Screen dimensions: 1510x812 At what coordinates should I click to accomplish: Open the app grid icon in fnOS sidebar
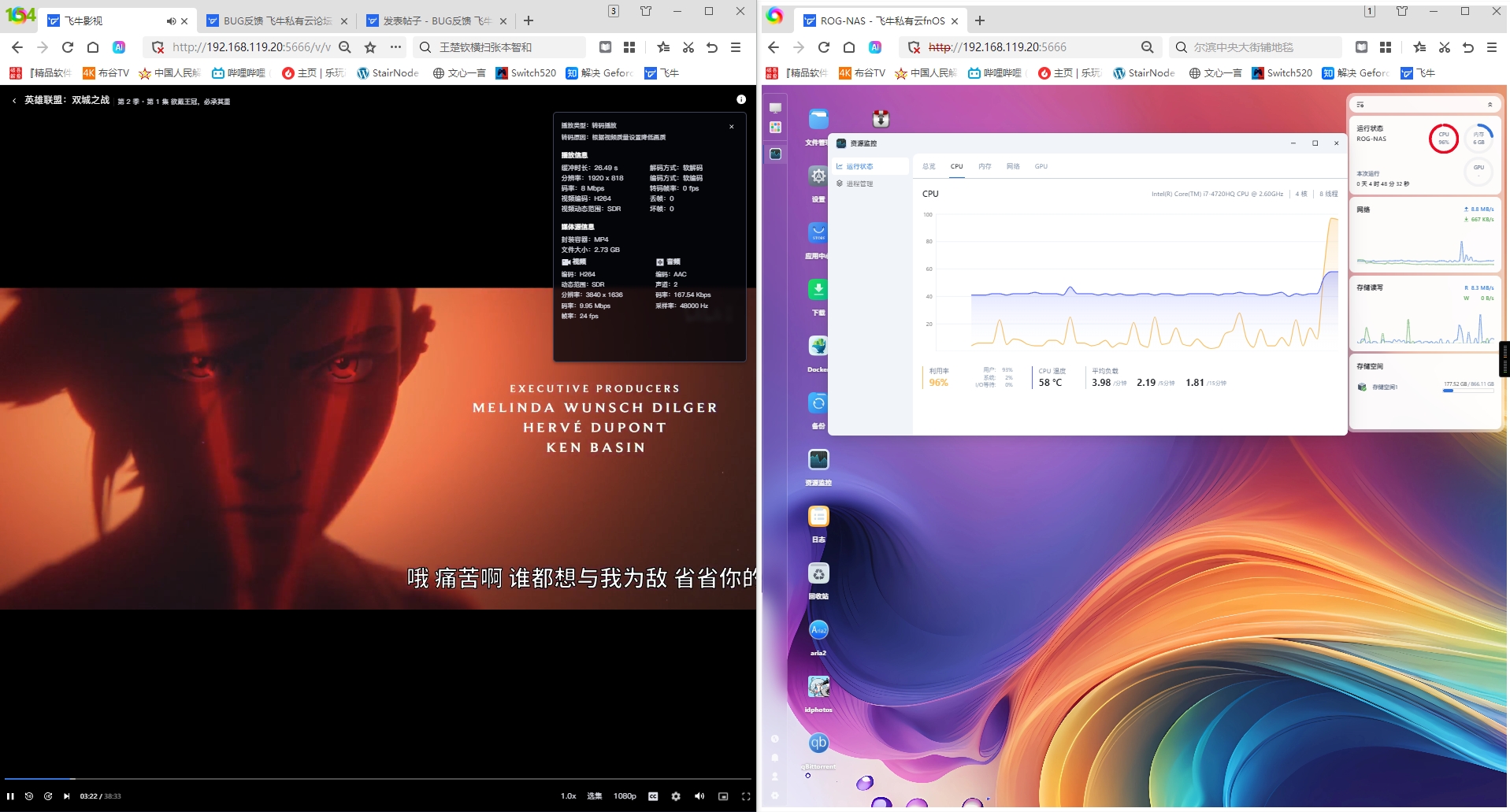click(775, 128)
